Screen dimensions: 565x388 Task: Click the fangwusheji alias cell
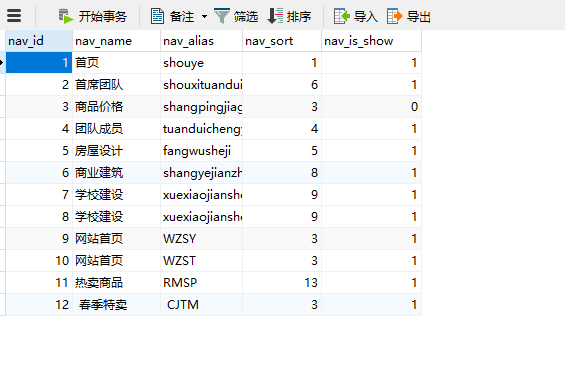[x=201, y=151]
